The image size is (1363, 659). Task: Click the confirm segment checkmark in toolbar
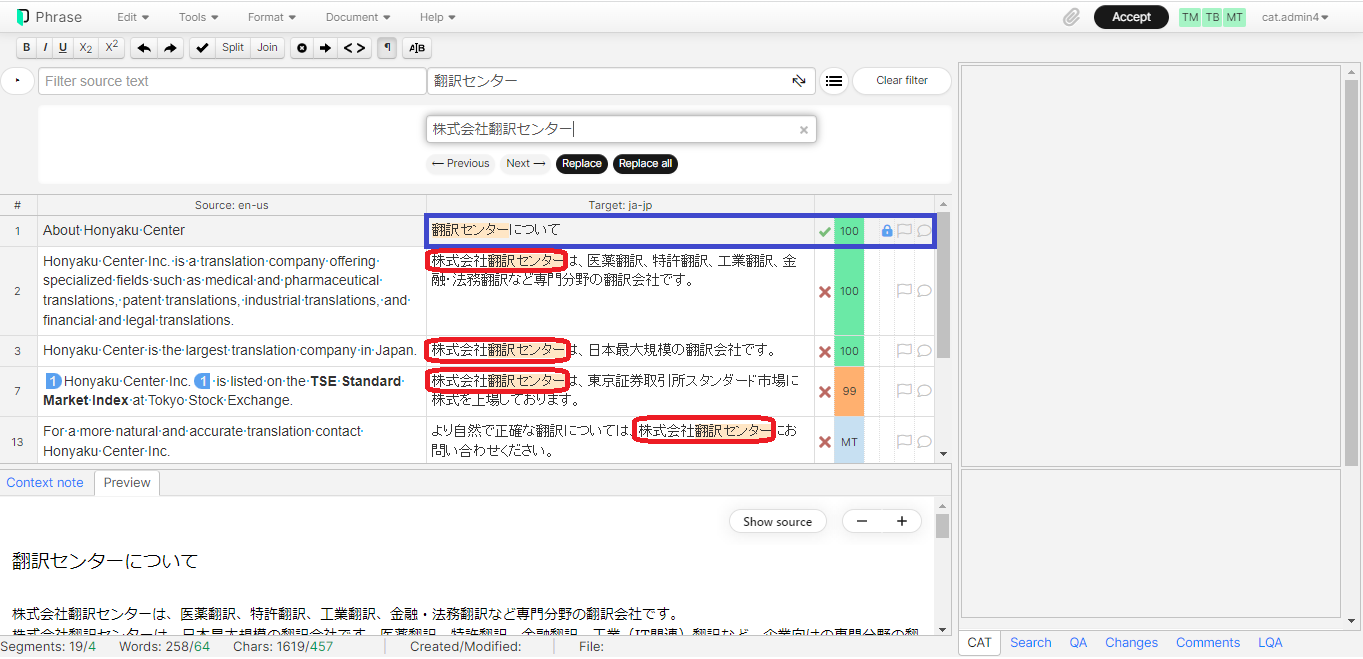click(x=203, y=48)
